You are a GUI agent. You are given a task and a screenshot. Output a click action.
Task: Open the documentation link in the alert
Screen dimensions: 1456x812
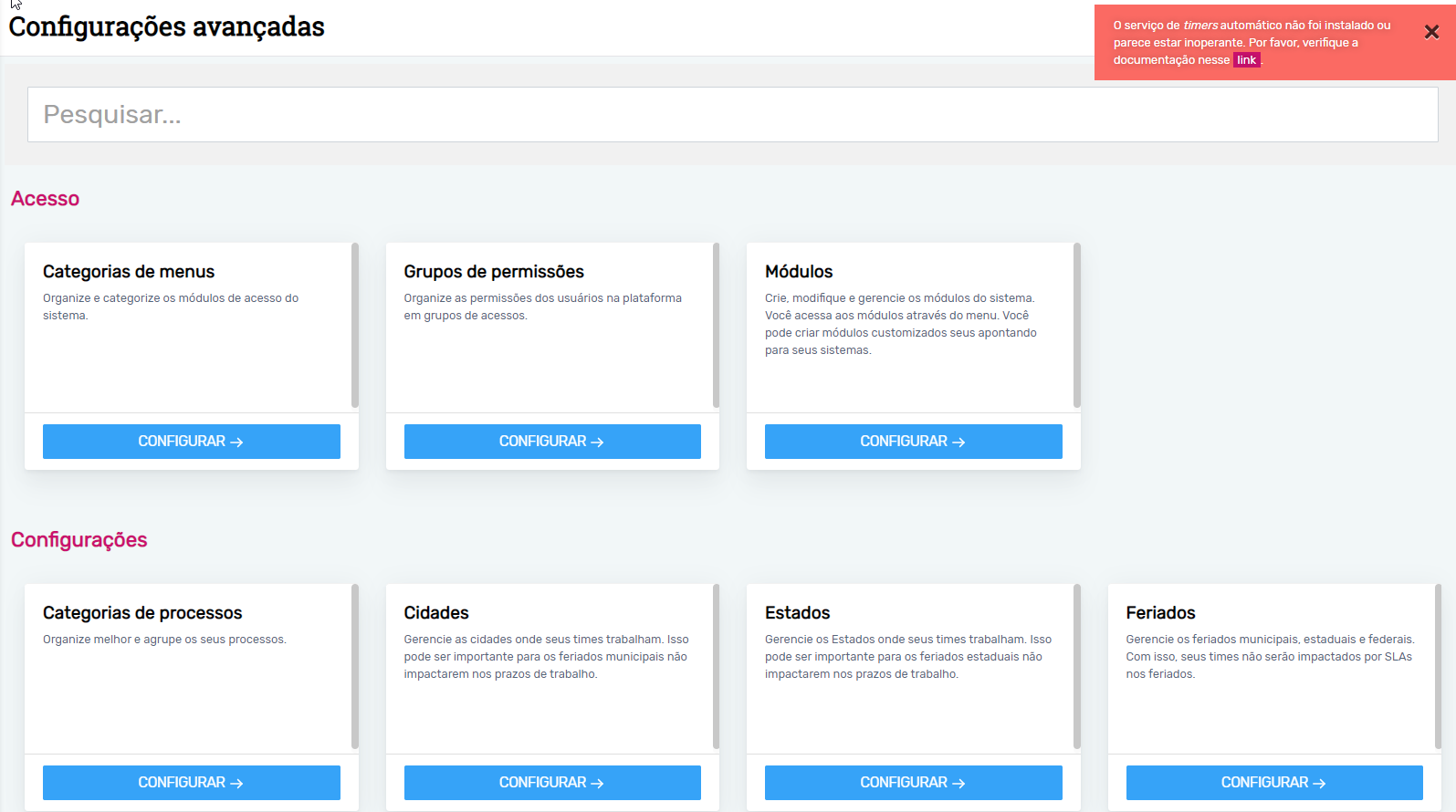click(x=1246, y=60)
